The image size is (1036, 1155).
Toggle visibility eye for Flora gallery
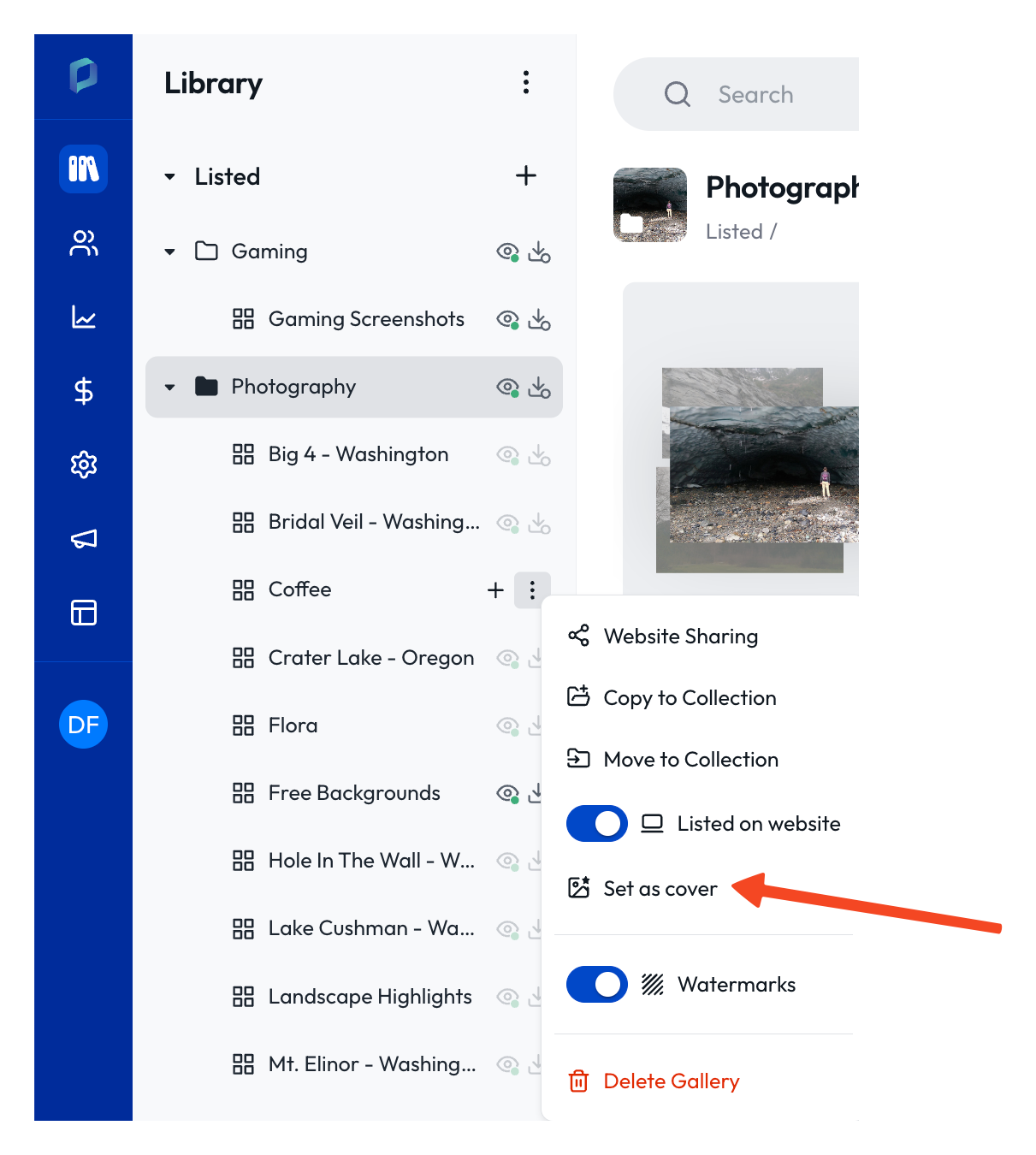coord(507,726)
